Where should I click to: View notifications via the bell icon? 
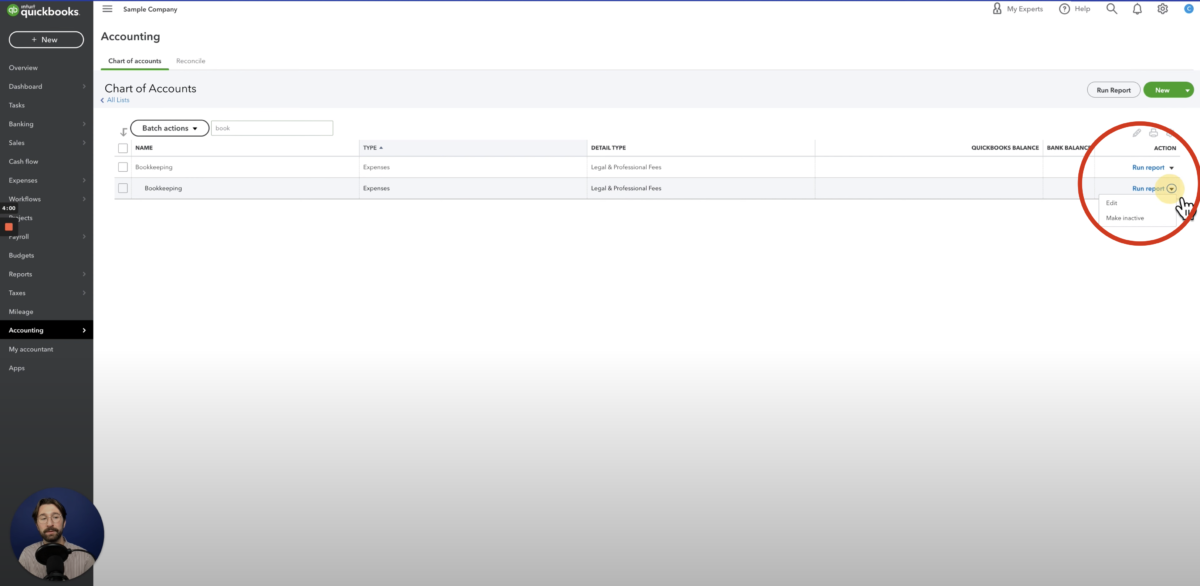pos(1137,9)
